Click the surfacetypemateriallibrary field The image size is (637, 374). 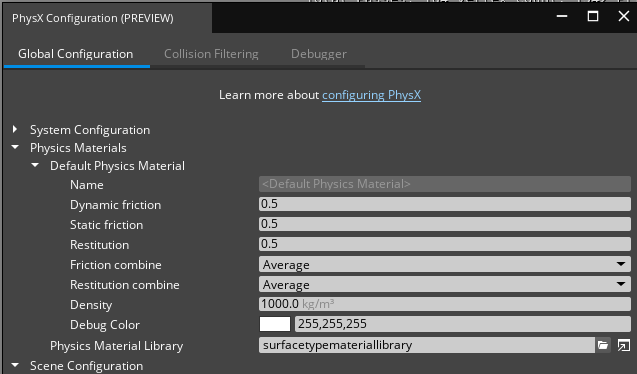427,345
